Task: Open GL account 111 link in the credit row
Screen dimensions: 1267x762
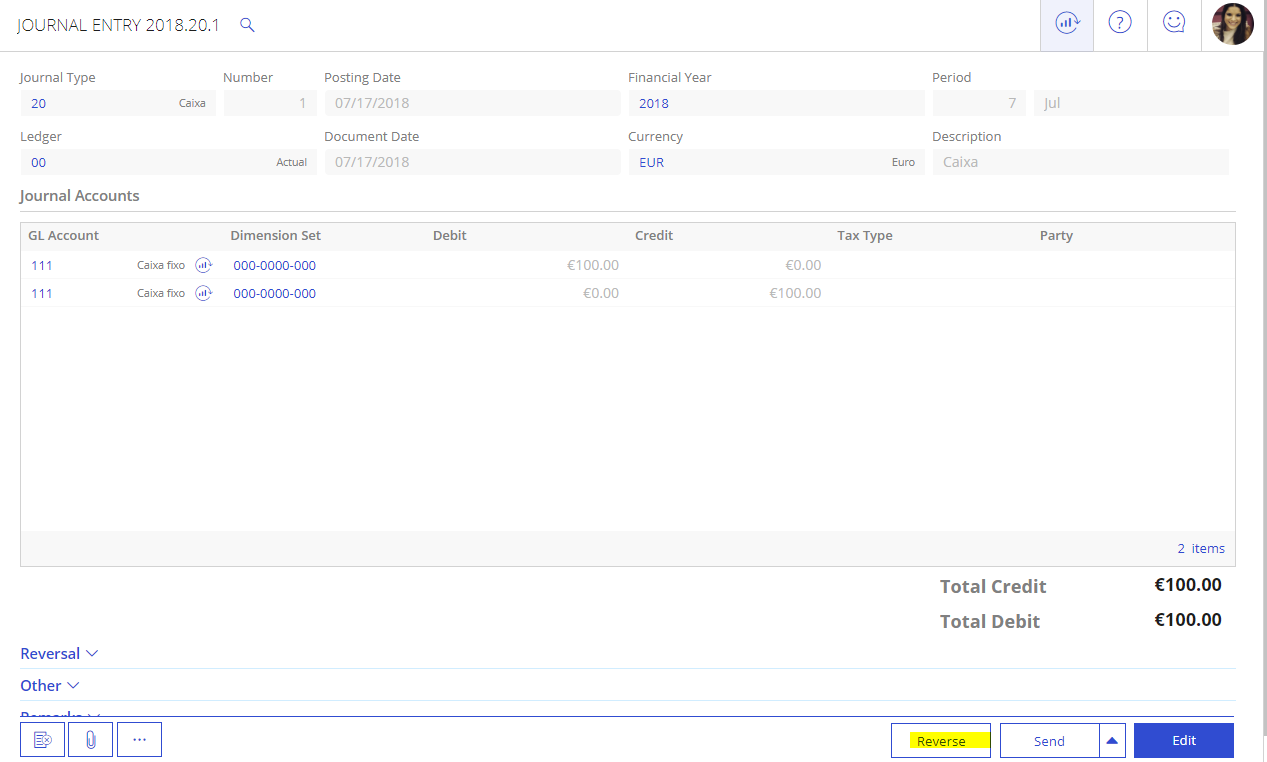Action: (42, 293)
